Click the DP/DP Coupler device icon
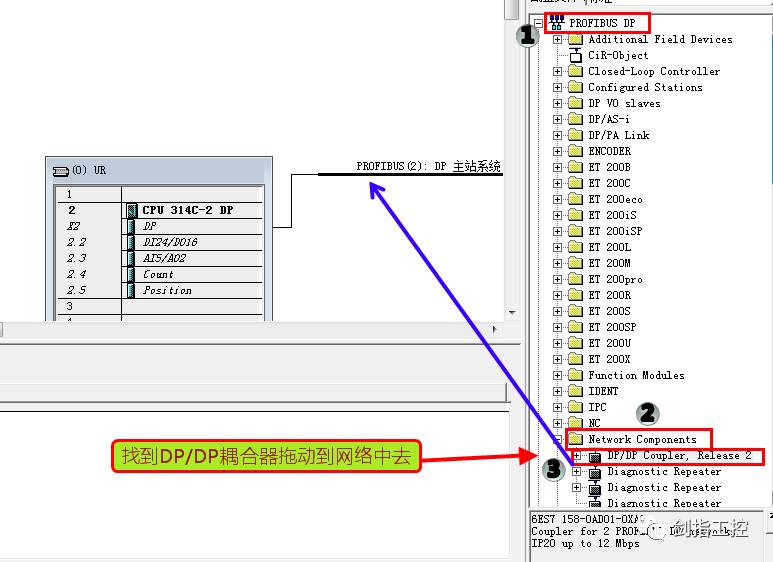The width and height of the screenshot is (773, 562). 595,456
